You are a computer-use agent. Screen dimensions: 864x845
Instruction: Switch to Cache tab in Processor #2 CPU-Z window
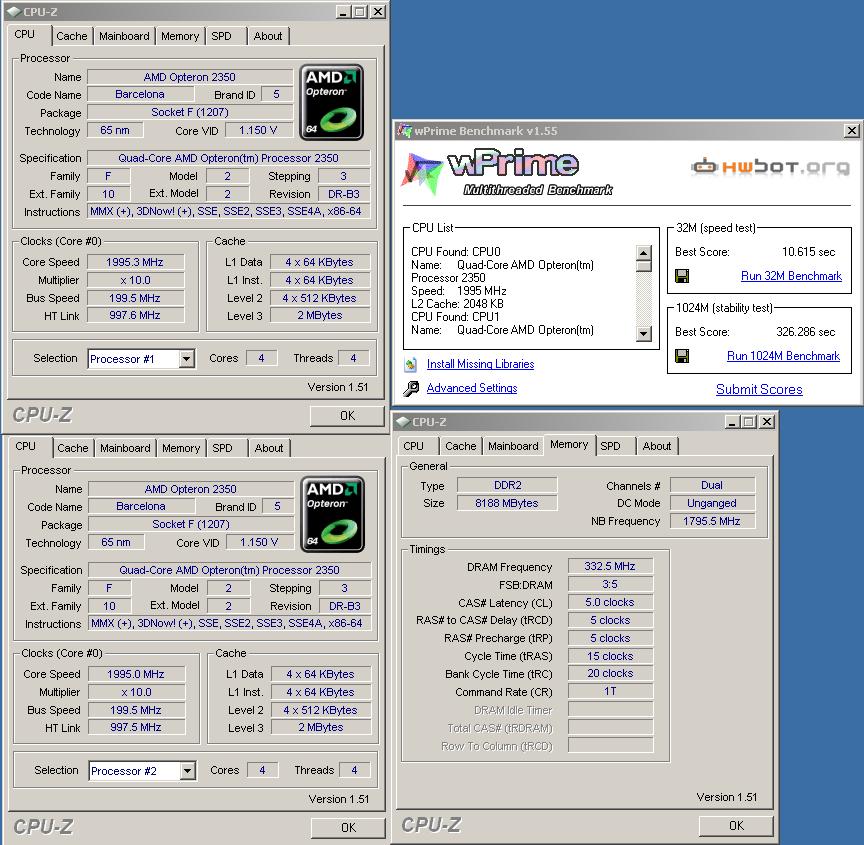pos(73,448)
